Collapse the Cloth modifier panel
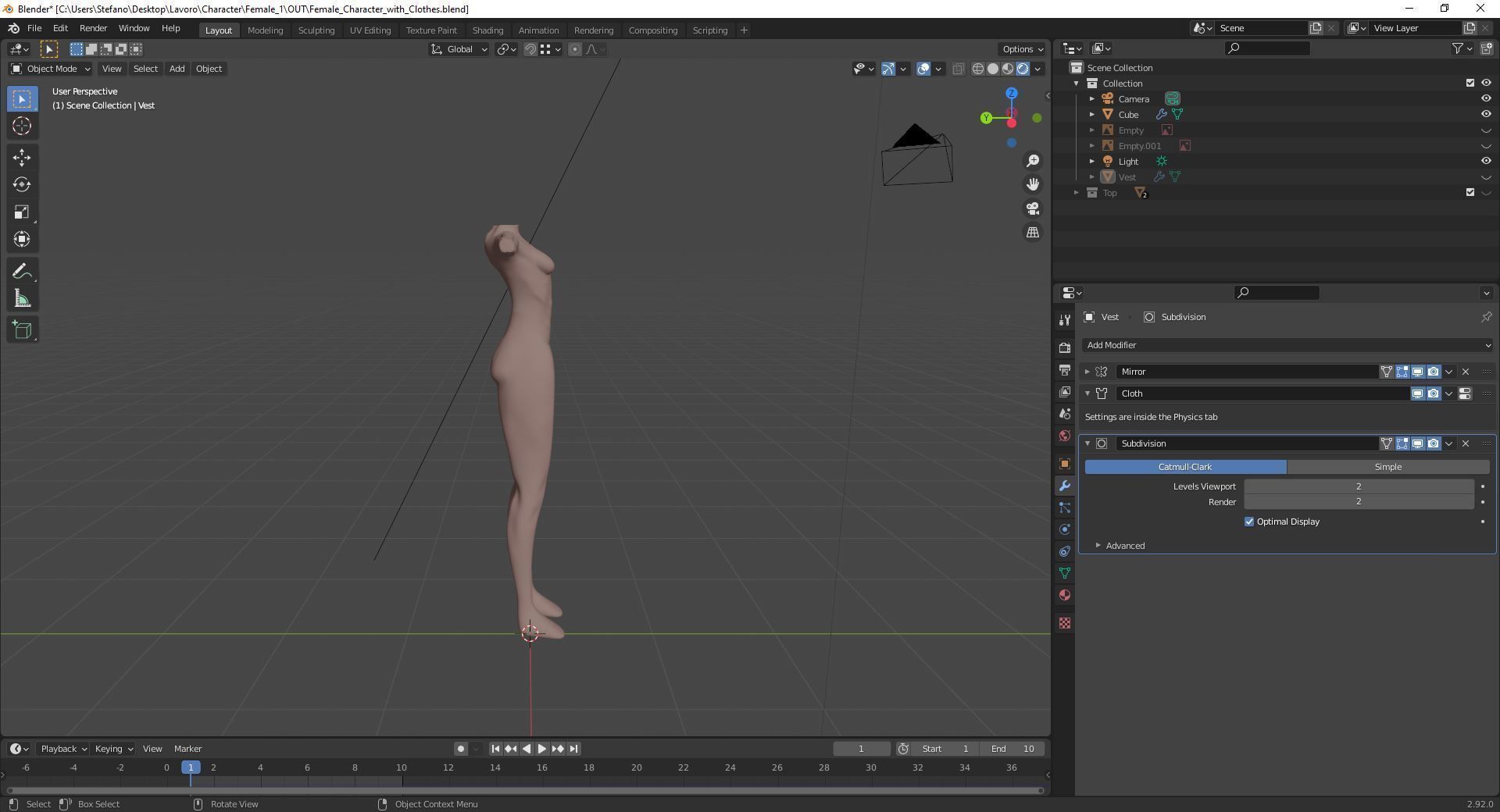Viewport: 1500px width, 812px height. click(1087, 394)
